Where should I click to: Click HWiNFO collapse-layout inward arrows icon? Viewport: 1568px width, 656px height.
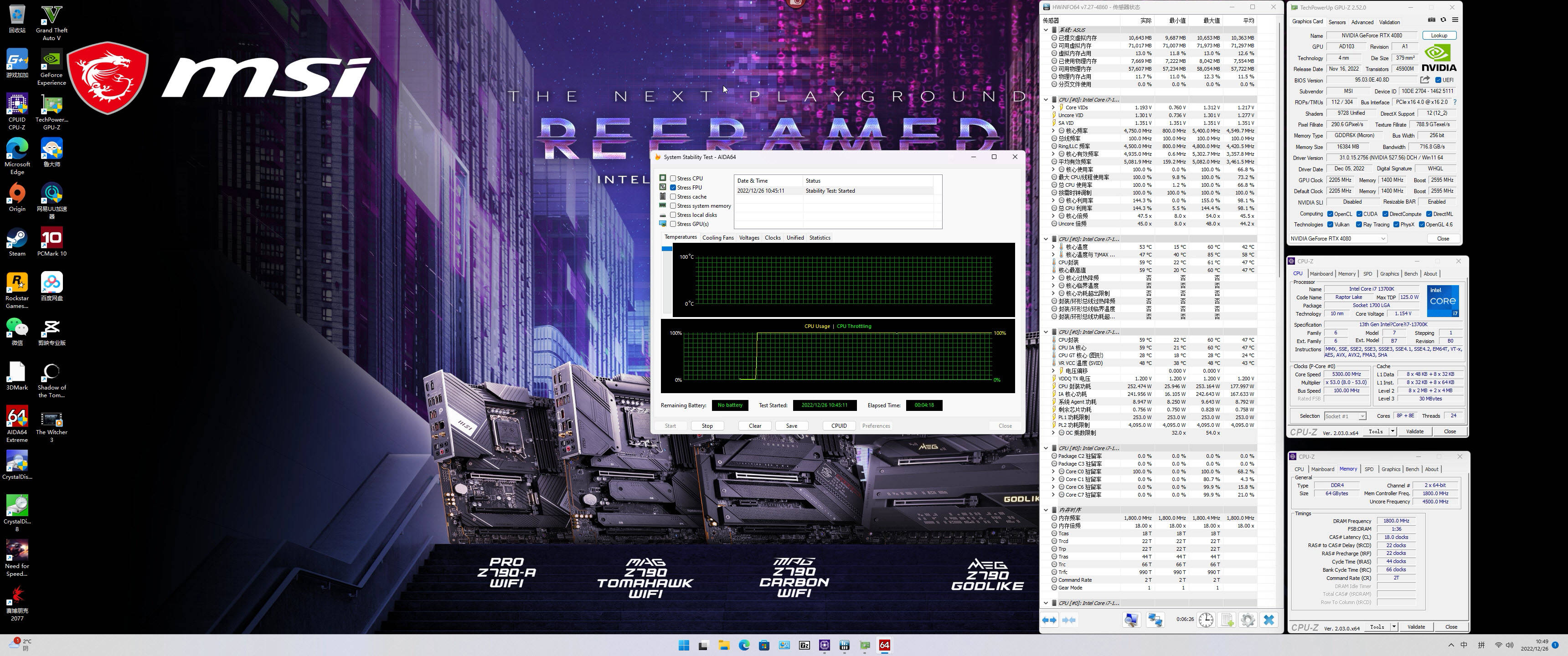(x=1069, y=620)
